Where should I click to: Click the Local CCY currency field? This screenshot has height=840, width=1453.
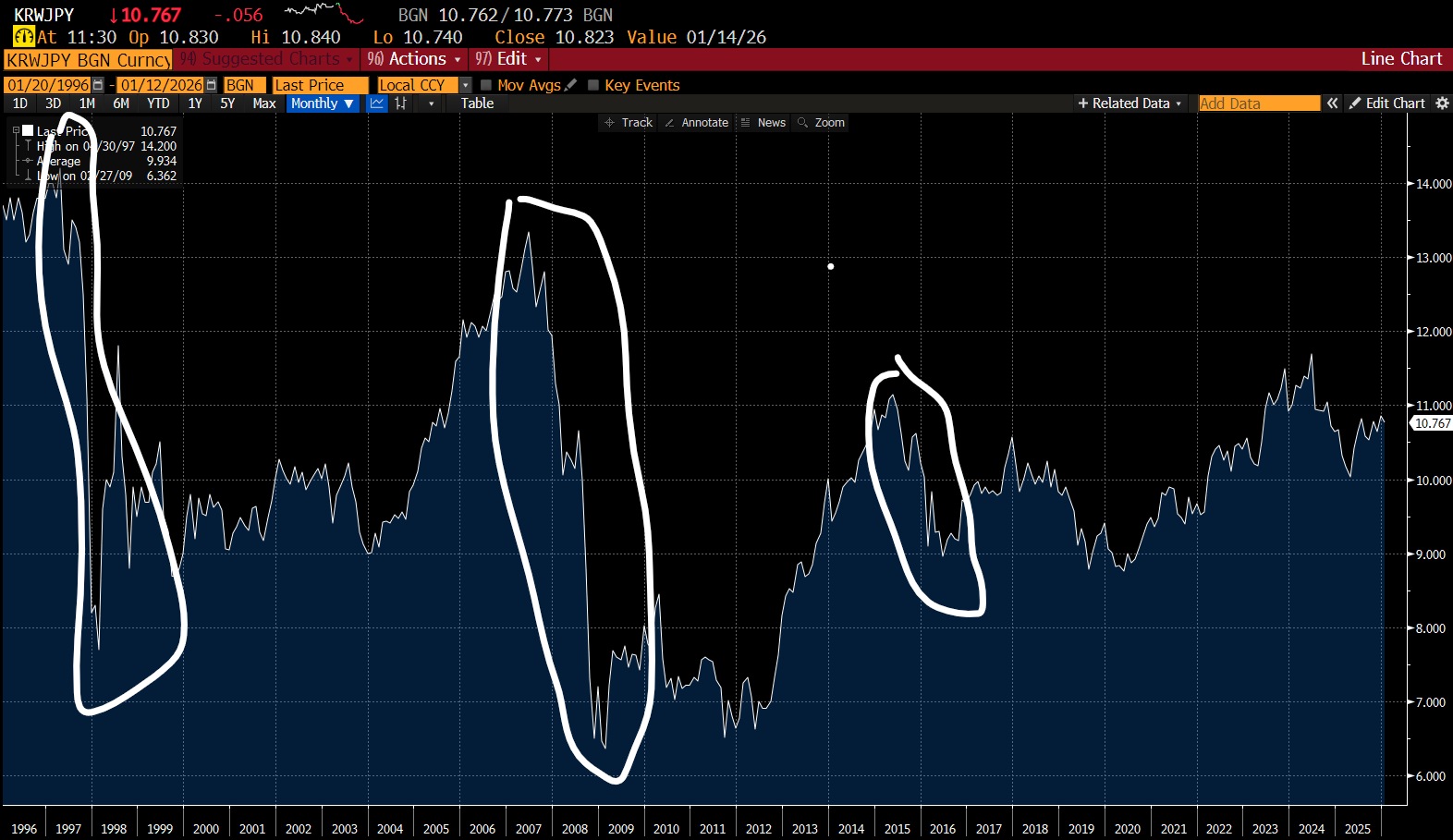(418, 85)
